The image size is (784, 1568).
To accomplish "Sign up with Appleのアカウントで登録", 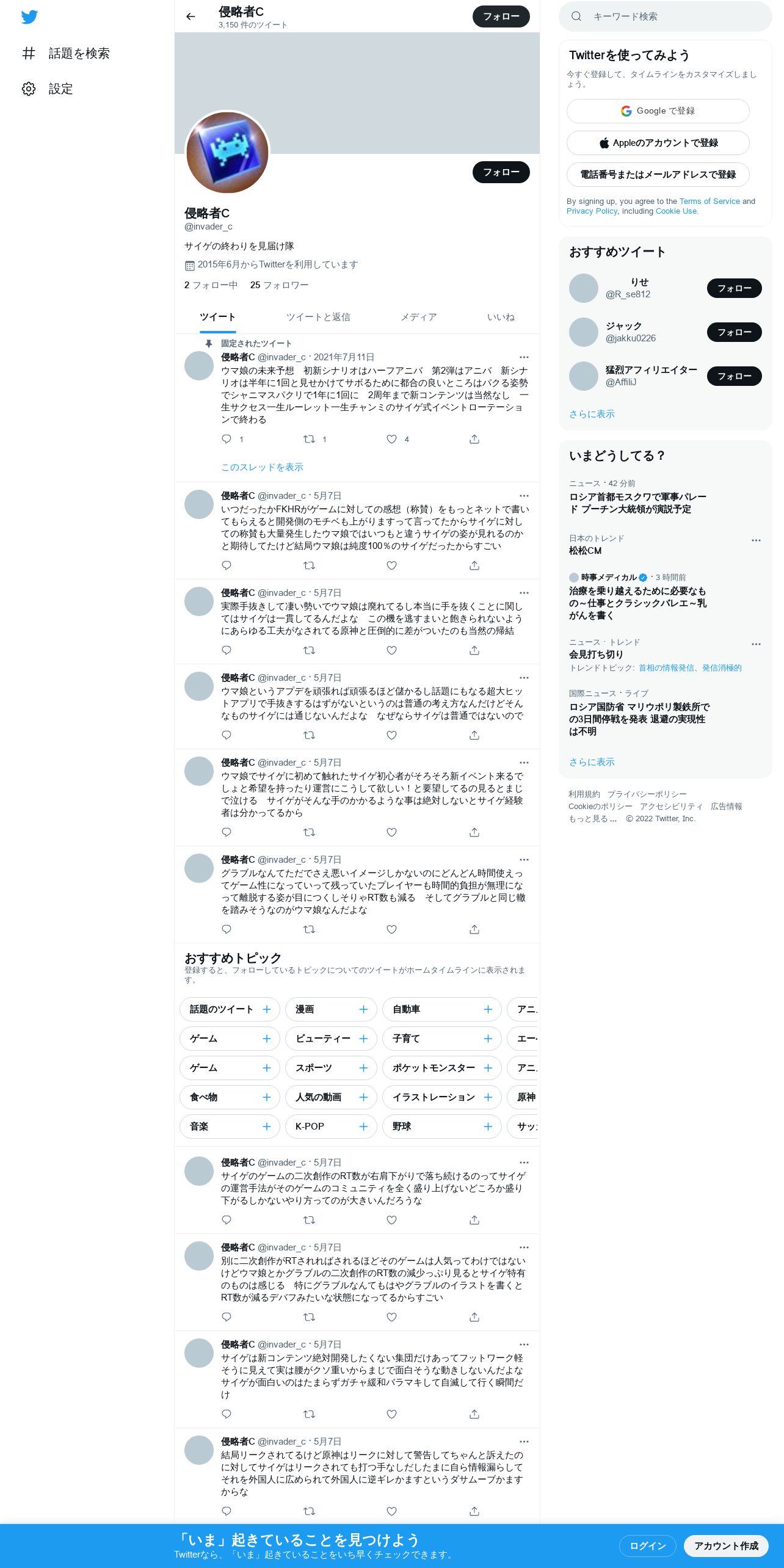I will pos(658,143).
